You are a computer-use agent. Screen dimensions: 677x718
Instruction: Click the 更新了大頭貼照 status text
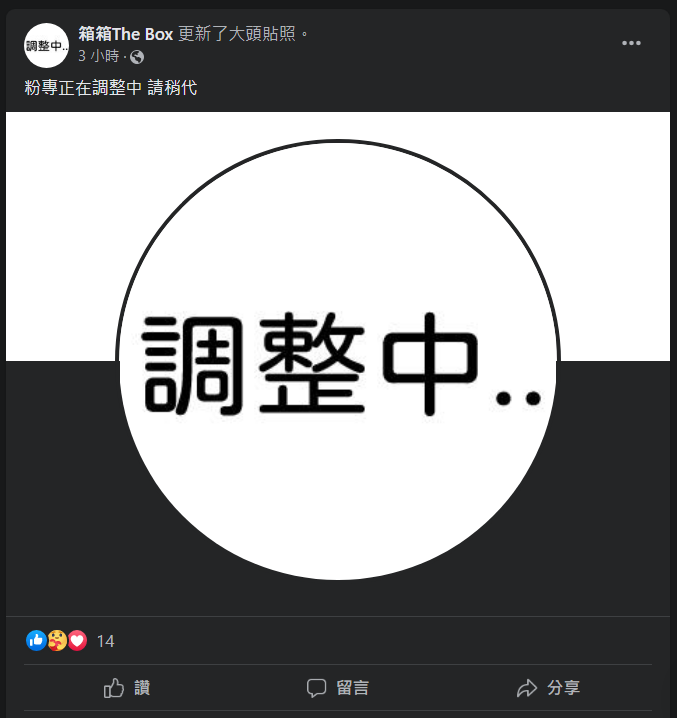coord(237,34)
